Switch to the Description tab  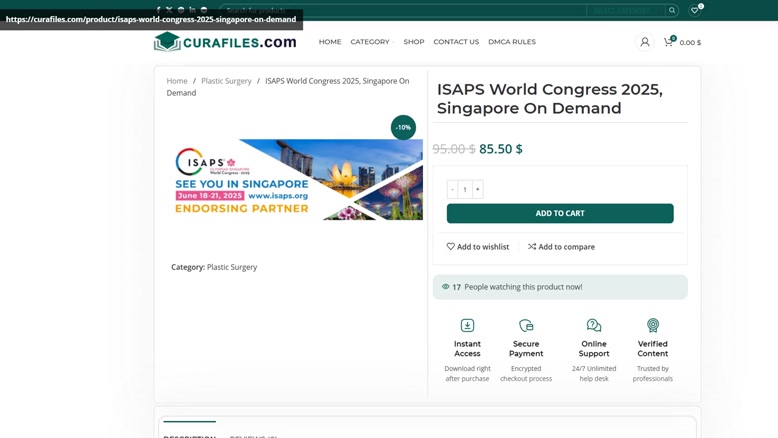(x=190, y=435)
